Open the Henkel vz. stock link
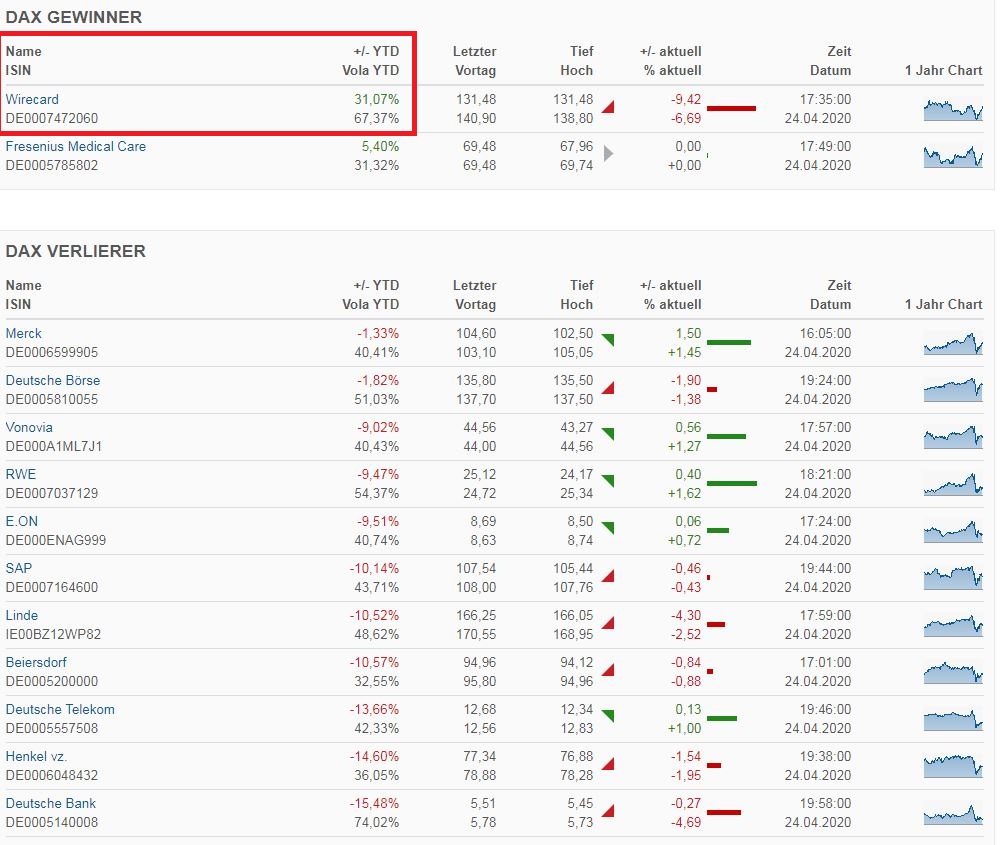This screenshot has height=845, width=1001. [x=37, y=756]
